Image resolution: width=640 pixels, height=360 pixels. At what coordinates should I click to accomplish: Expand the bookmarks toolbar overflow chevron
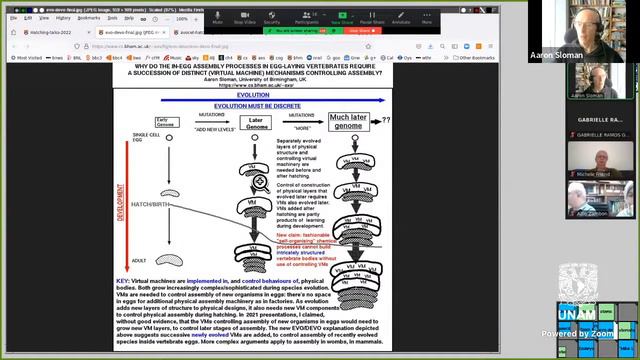click(x=446, y=58)
